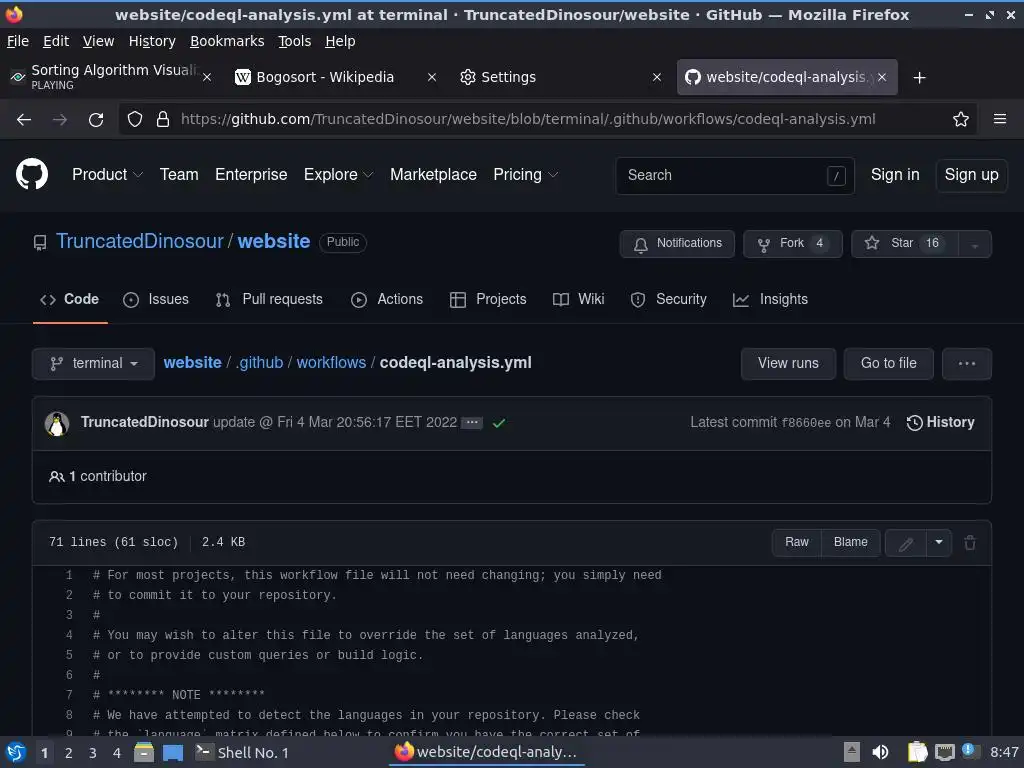This screenshot has height=768, width=1024.
Task: Open the Code repository tab
Action: pyautogui.click(x=70, y=299)
